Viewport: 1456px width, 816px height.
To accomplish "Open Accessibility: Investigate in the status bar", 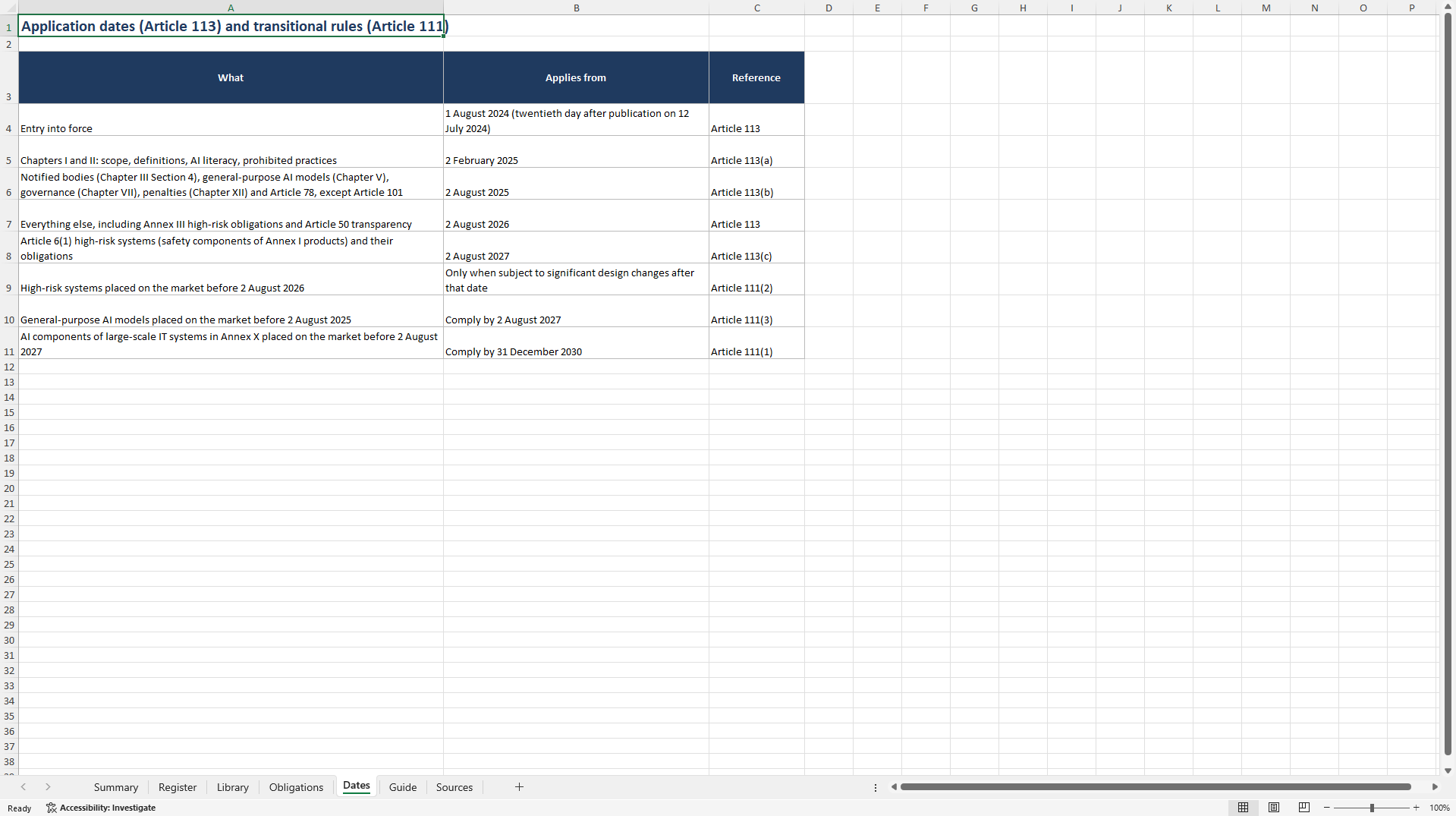I will (x=101, y=808).
